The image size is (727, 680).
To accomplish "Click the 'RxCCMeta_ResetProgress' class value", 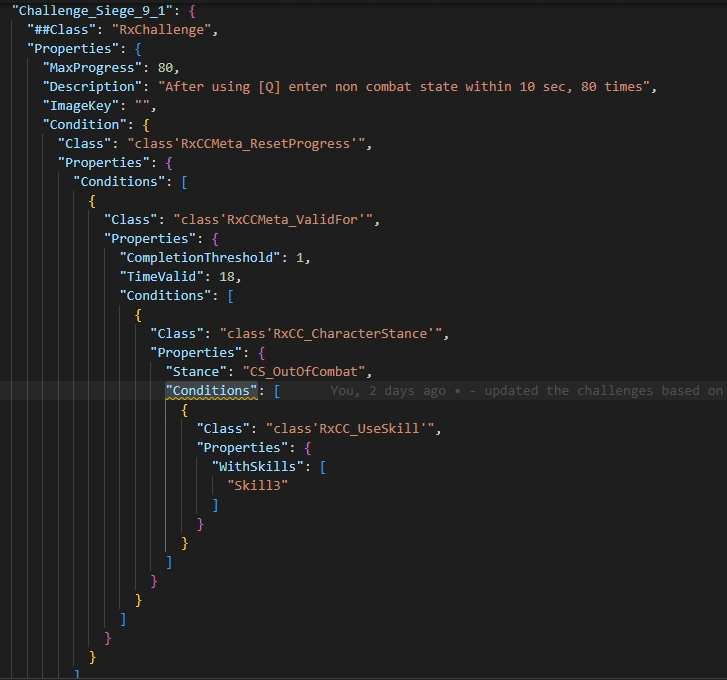I will 248,143.
